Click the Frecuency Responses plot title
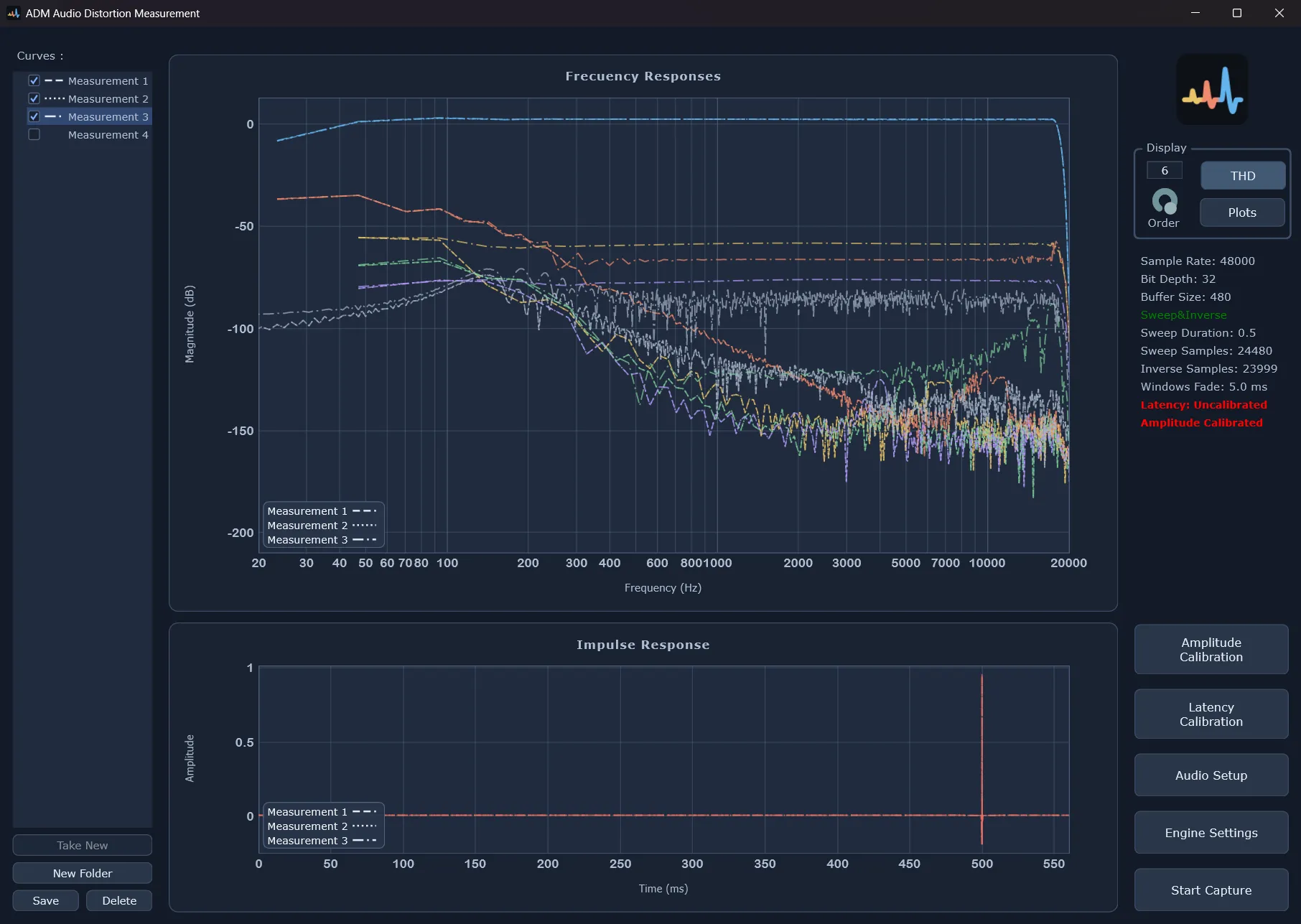The height and width of the screenshot is (924, 1301). (x=643, y=76)
